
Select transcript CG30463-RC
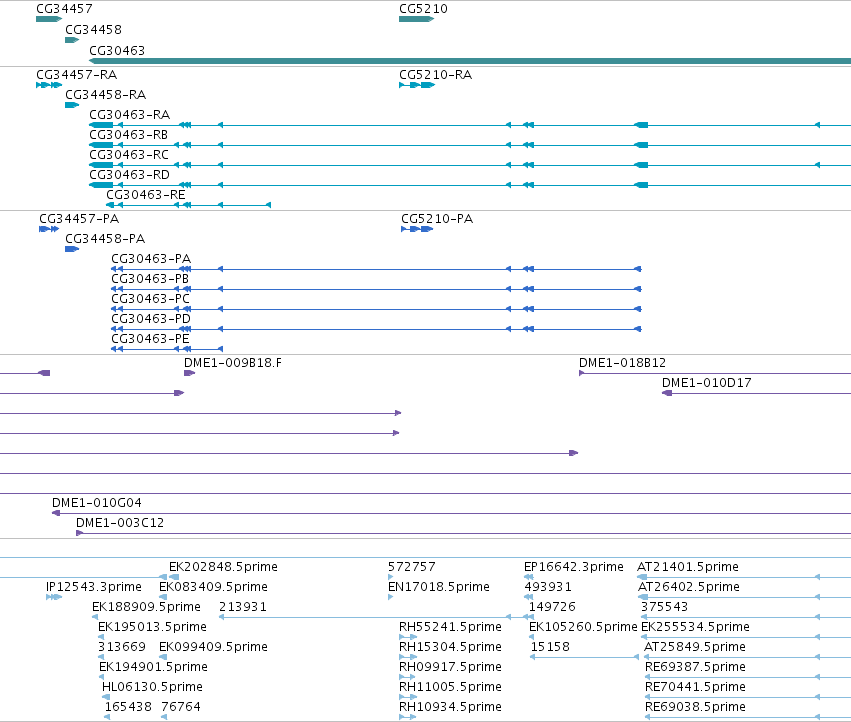(x=470, y=165)
